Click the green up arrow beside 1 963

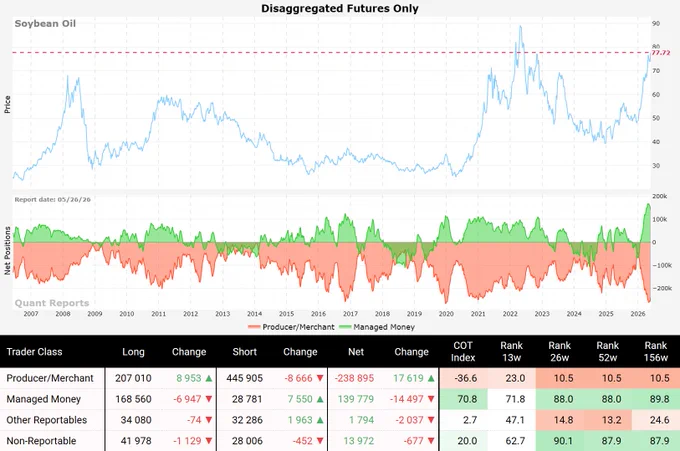pos(320,420)
